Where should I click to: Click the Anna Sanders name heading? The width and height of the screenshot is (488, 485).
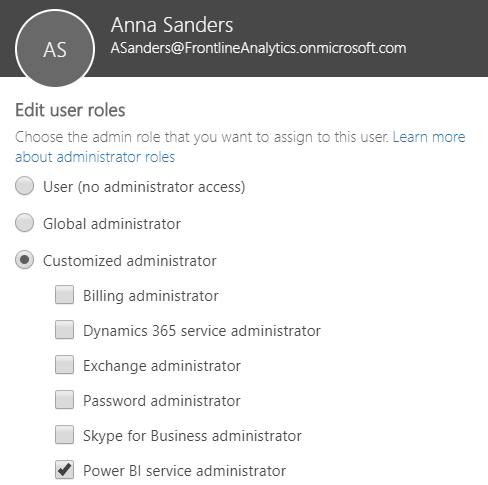172,25
